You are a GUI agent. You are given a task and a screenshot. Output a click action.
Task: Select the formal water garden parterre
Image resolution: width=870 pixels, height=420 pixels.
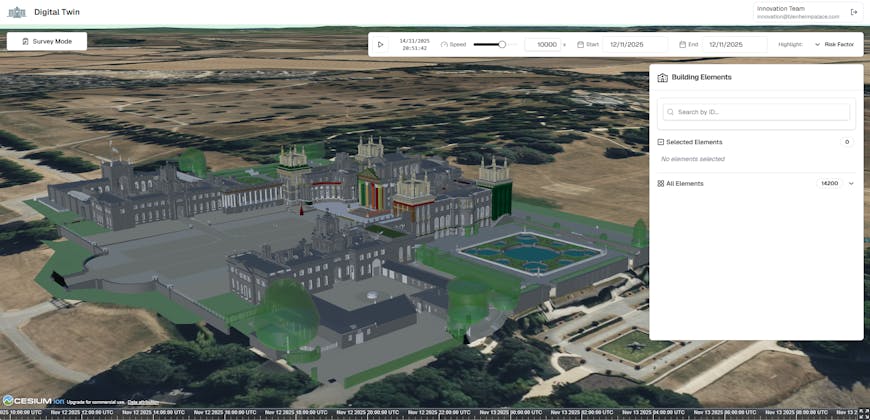[x=530, y=254]
